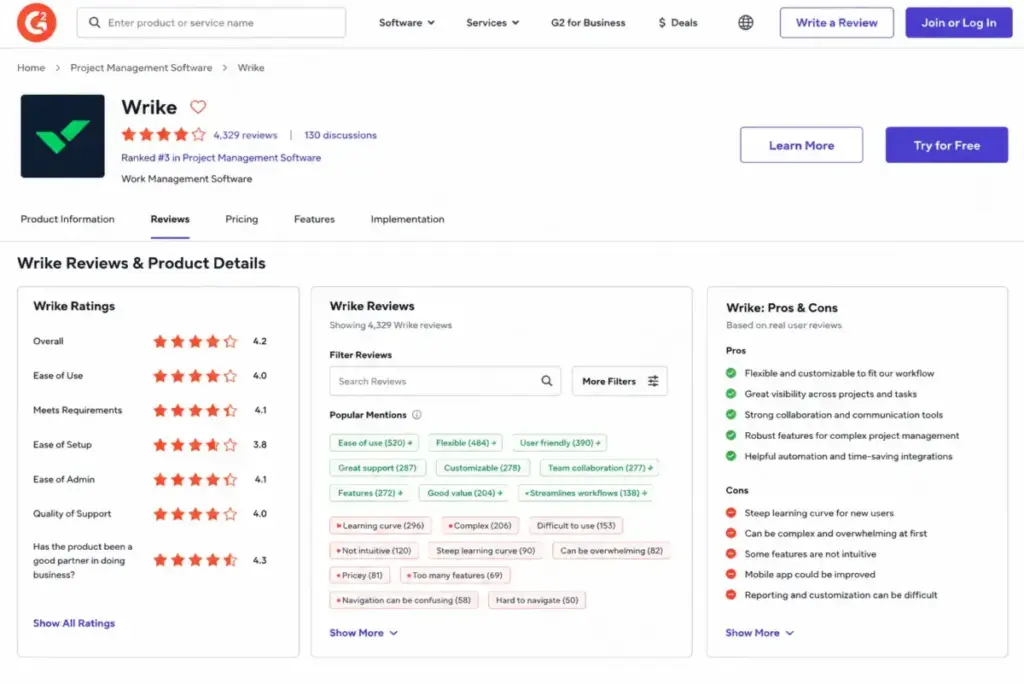
Task: Click the filter sliders icon in More Filters
Action: click(653, 381)
